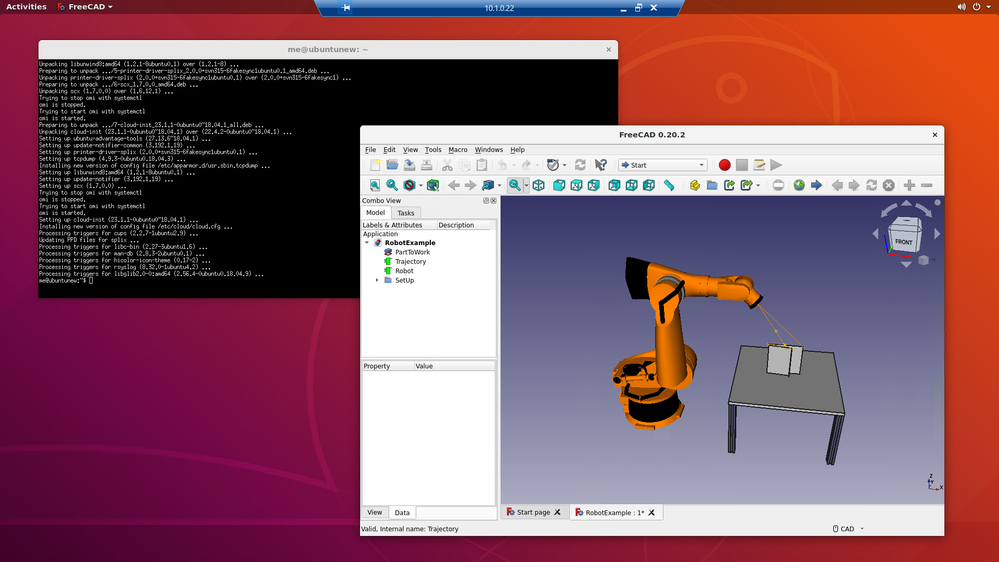Open website globe icon
999x562 pixels.
[x=799, y=185]
